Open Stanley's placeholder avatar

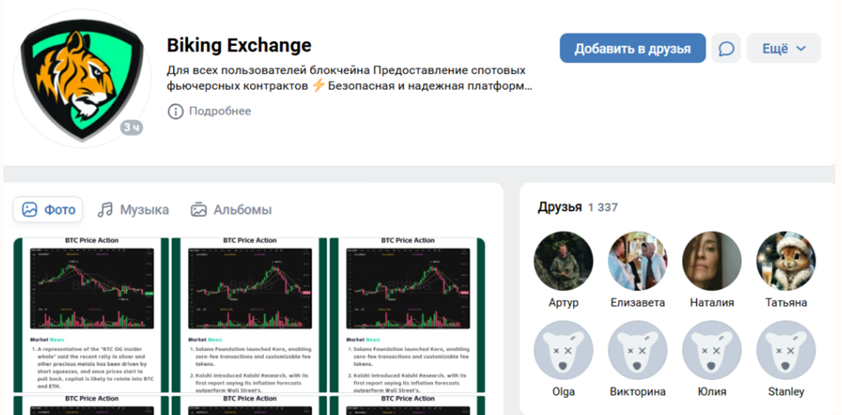pos(786,349)
